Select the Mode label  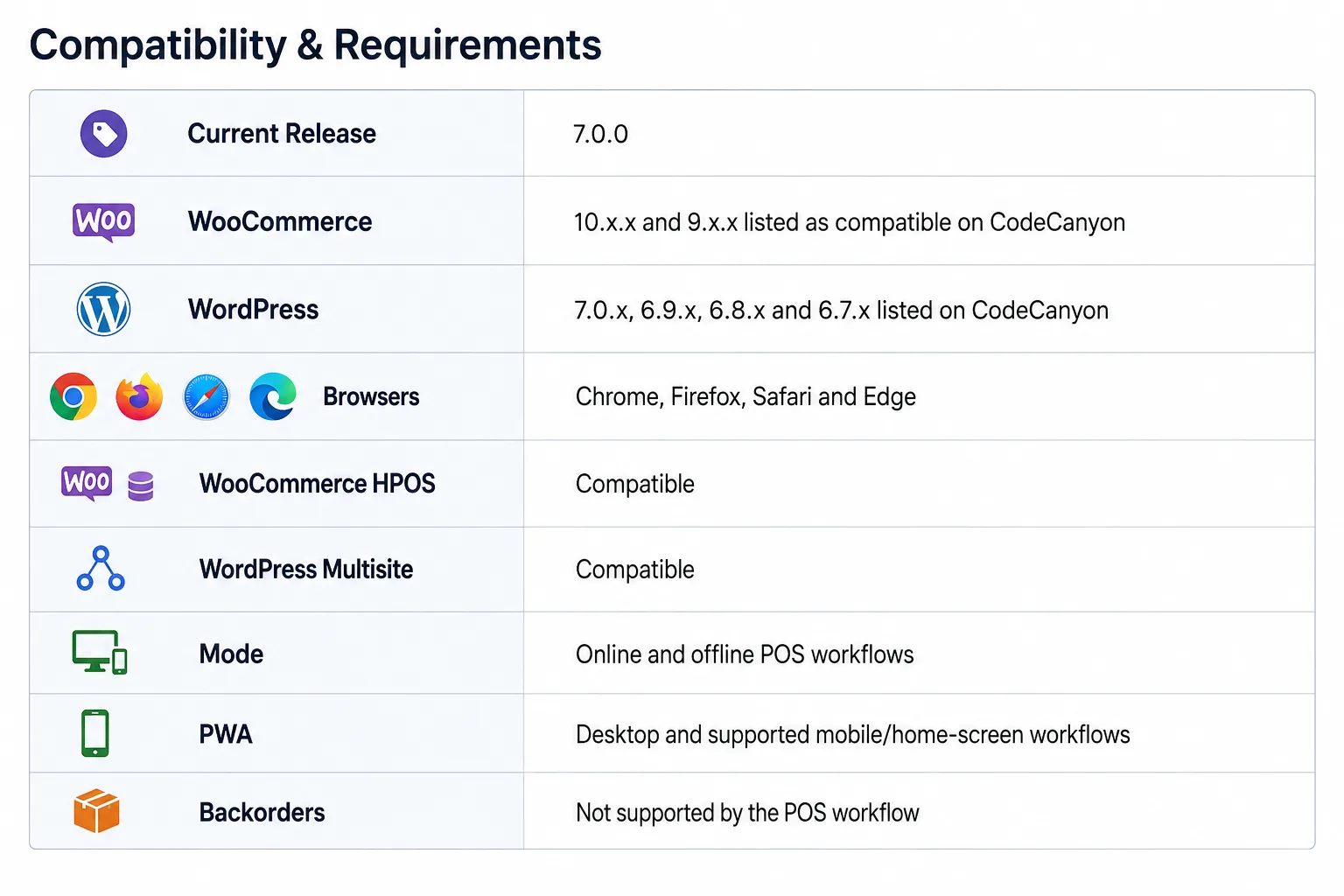click(231, 654)
